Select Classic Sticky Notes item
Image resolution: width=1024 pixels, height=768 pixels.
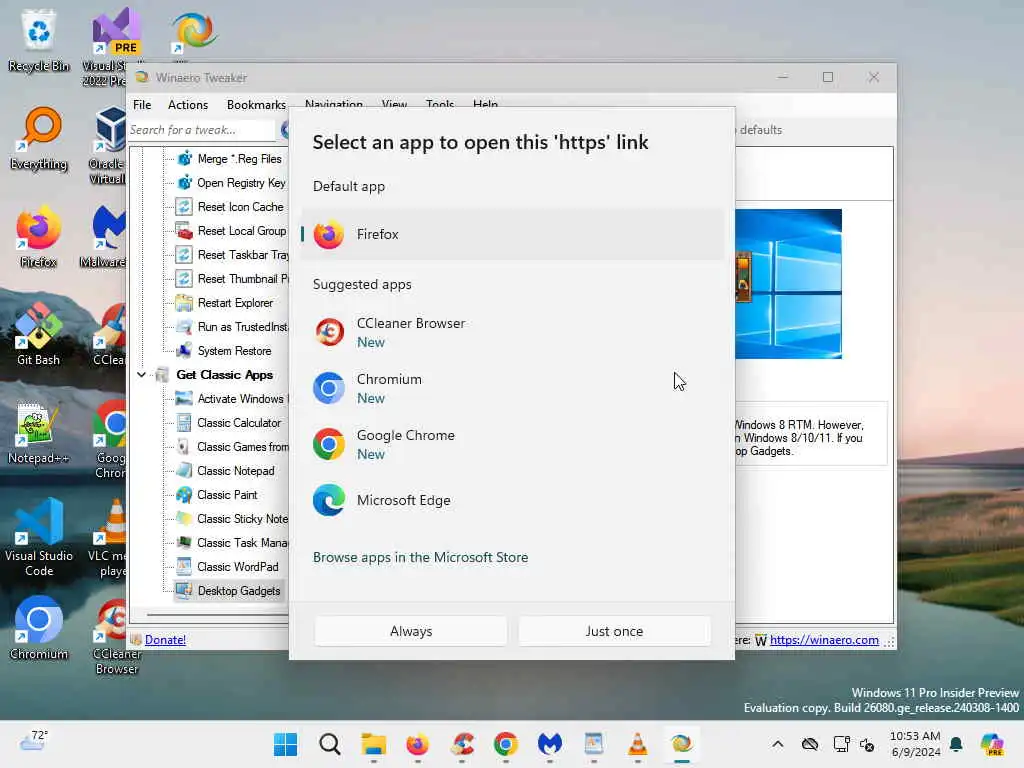click(x=232, y=519)
